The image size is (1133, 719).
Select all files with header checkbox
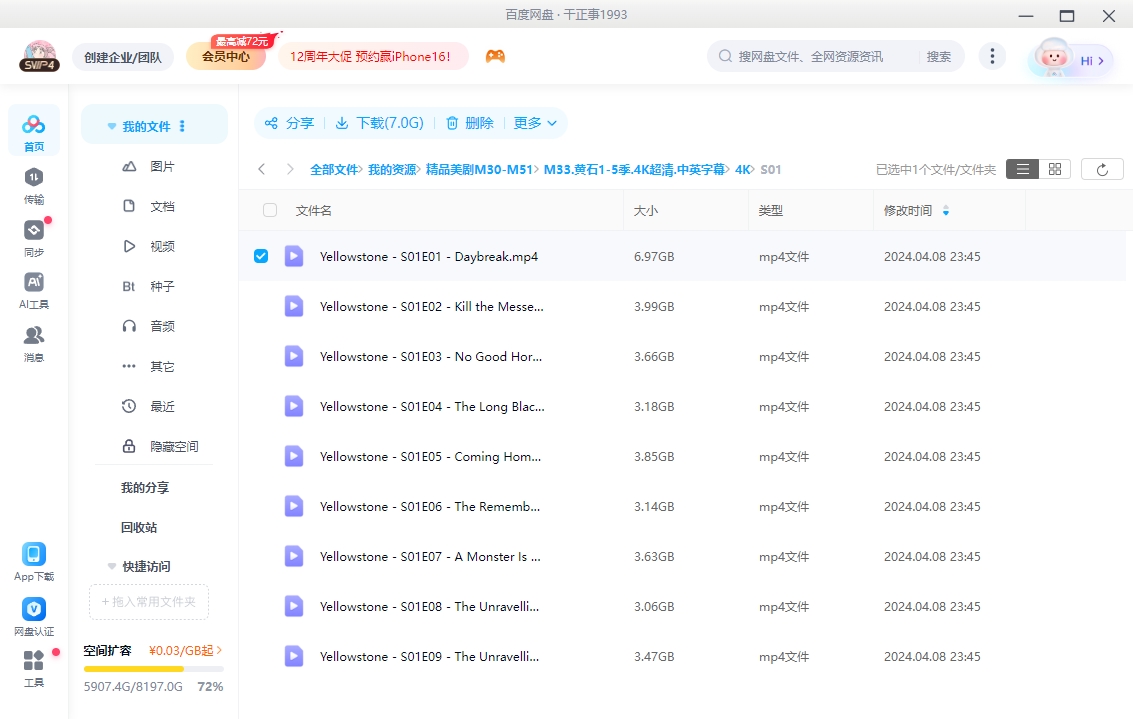(268, 210)
